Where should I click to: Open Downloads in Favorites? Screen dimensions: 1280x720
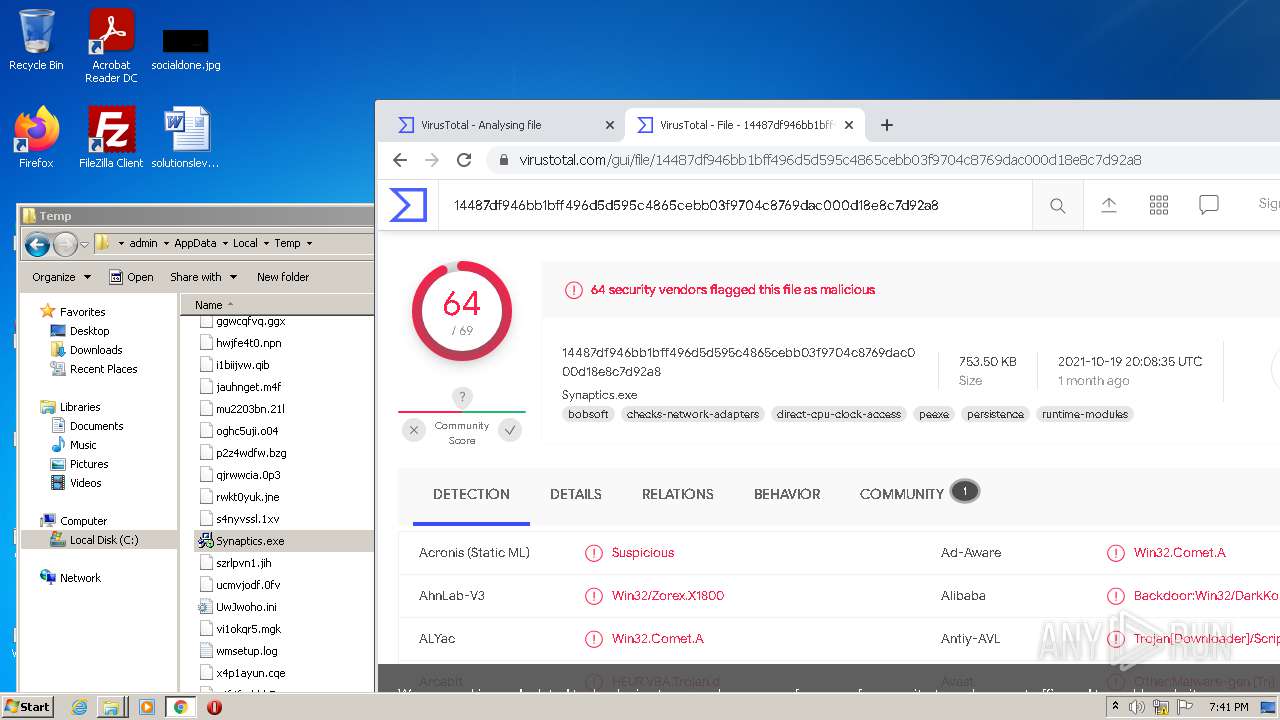pos(96,350)
